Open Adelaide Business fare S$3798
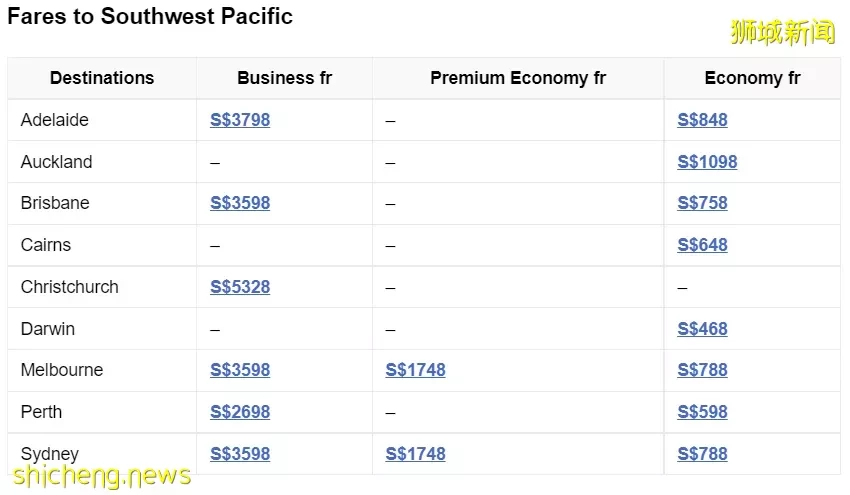The image size is (850, 495). (240, 120)
